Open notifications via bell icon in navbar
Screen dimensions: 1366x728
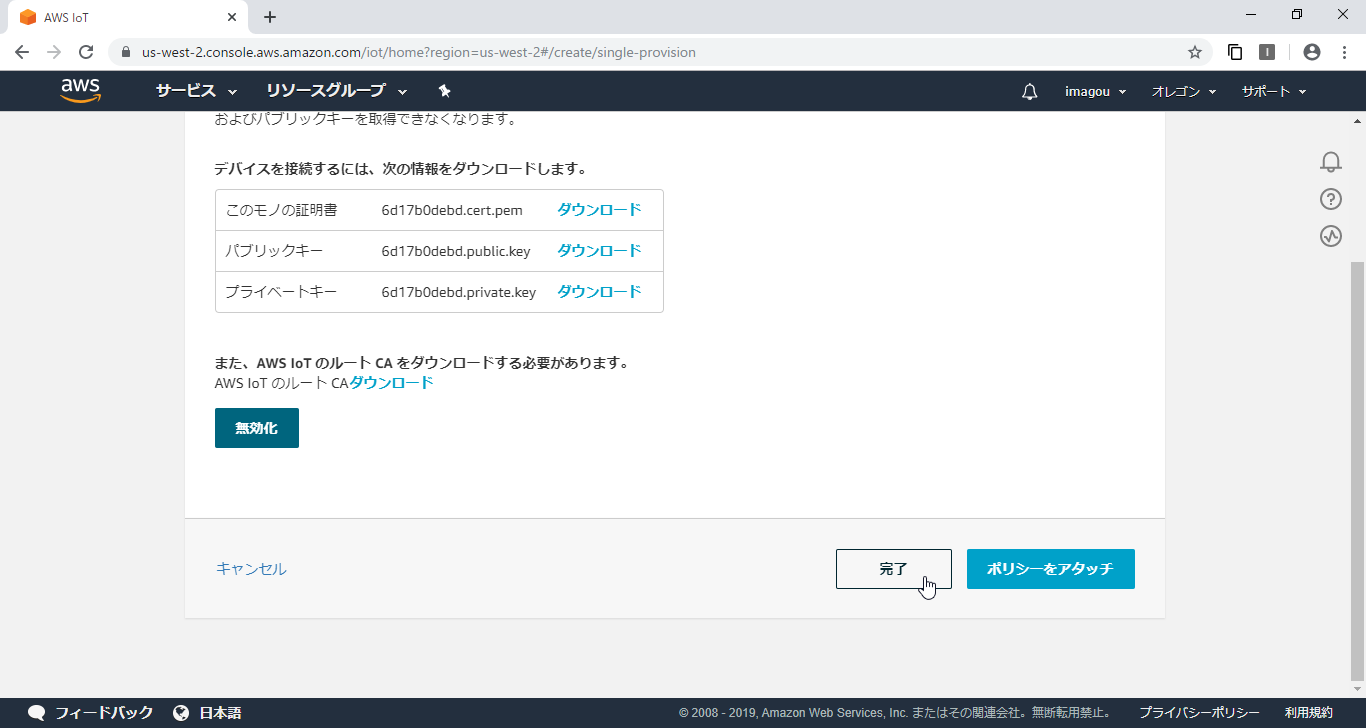tap(1029, 91)
